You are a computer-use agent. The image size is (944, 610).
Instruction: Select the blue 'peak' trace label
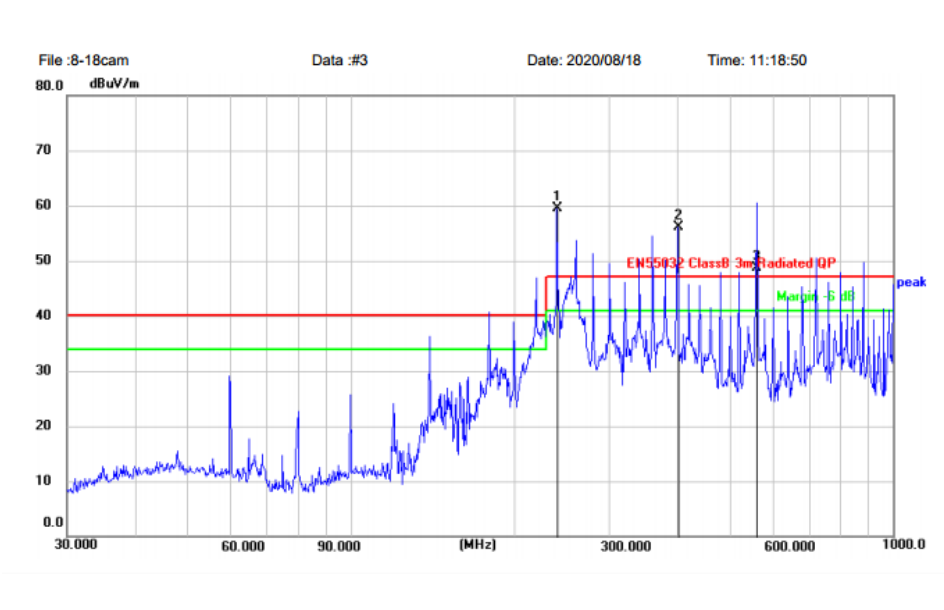910,282
